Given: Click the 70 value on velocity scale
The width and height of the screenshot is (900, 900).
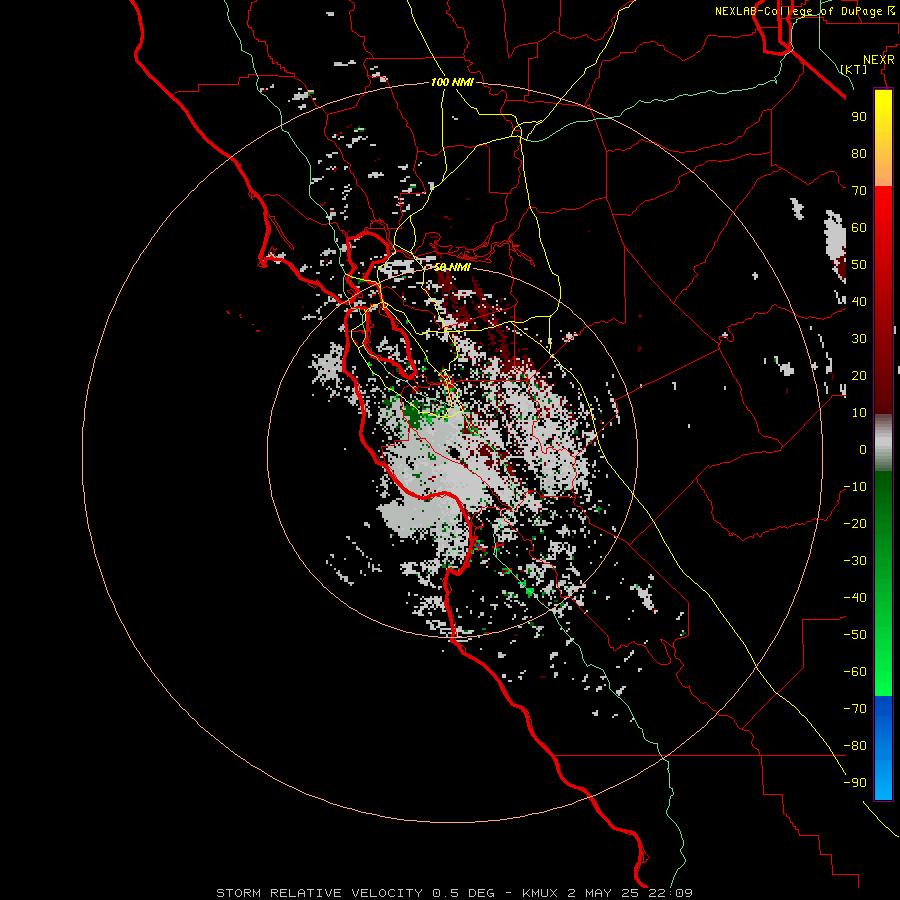Looking at the screenshot, I should [x=859, y=191].
